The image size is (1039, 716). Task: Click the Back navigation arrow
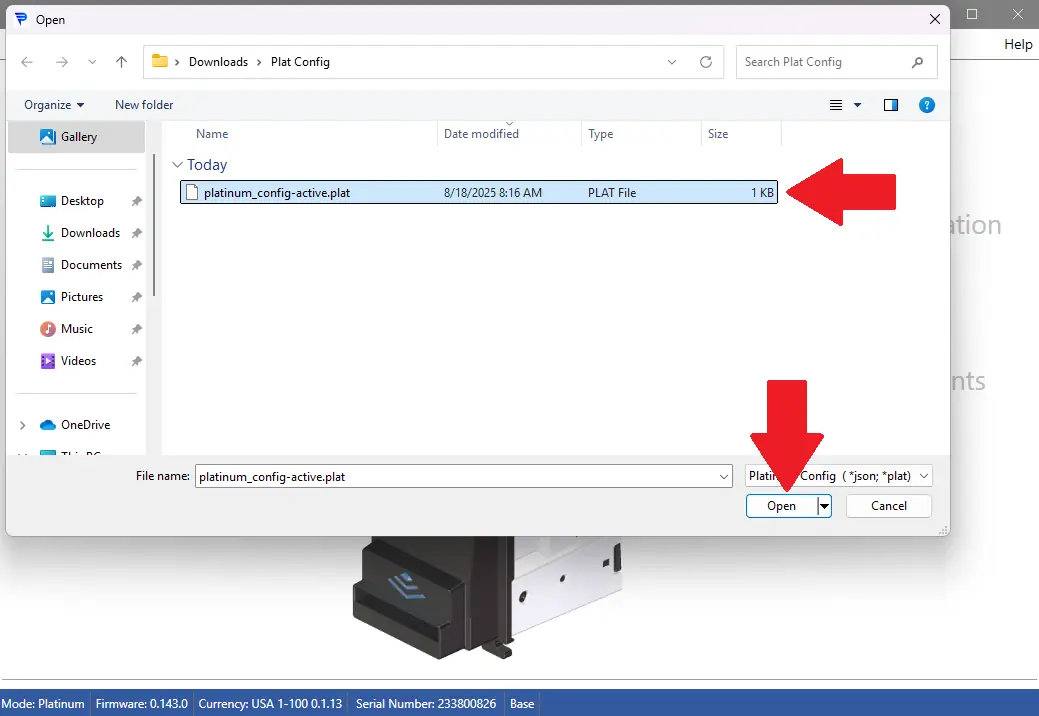pos(27,62)
